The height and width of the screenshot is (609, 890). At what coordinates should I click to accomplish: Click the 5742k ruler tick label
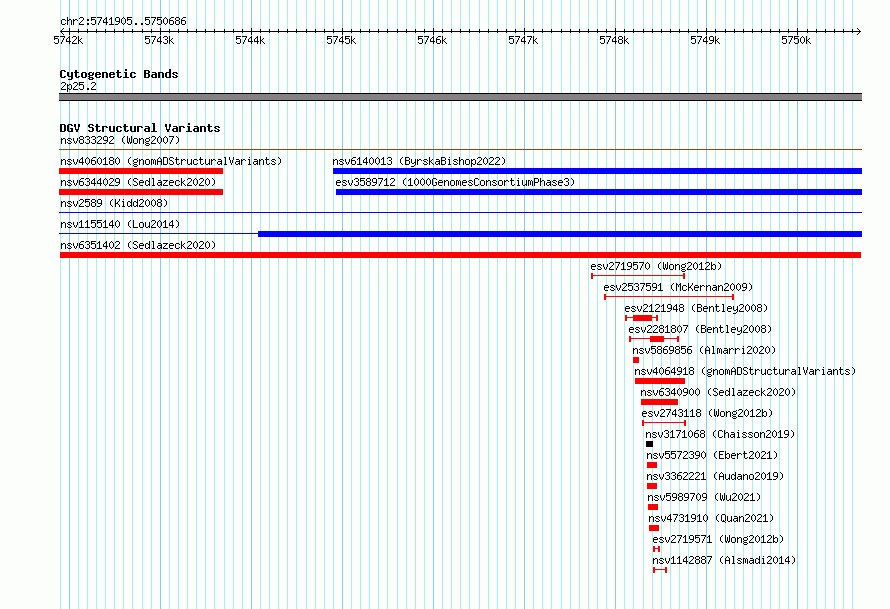[68, 40]
